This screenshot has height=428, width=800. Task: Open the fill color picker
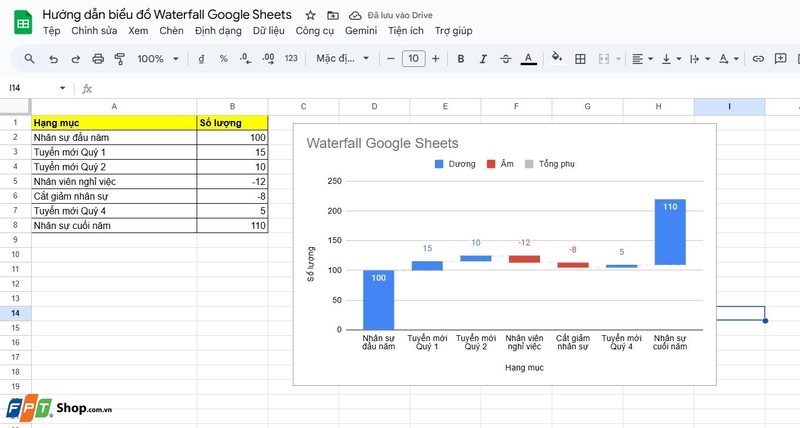point(557,58)
